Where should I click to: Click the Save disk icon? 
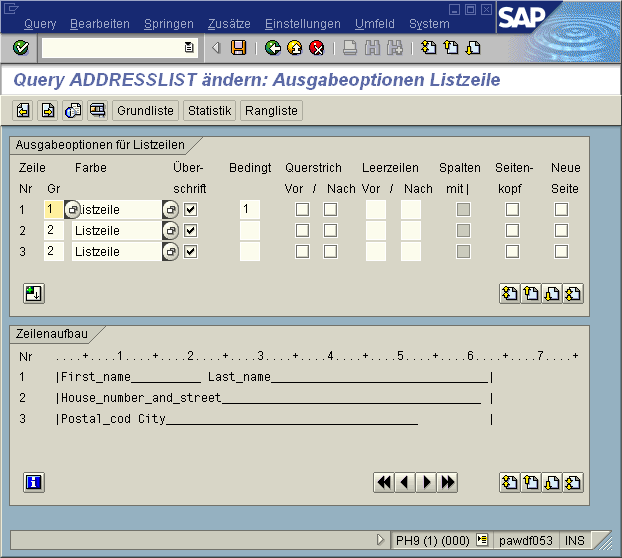238,48
